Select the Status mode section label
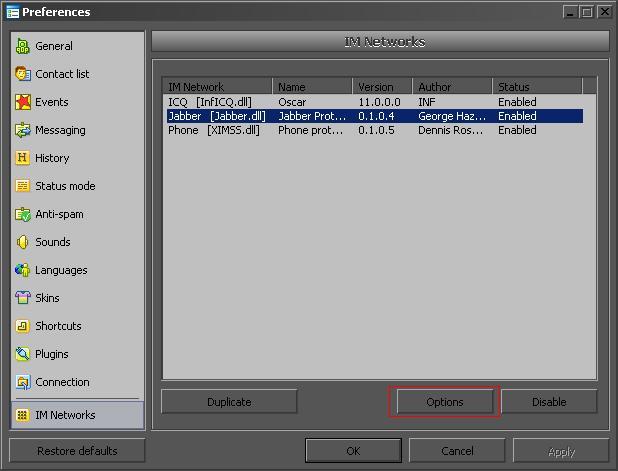 coord(65,186)
